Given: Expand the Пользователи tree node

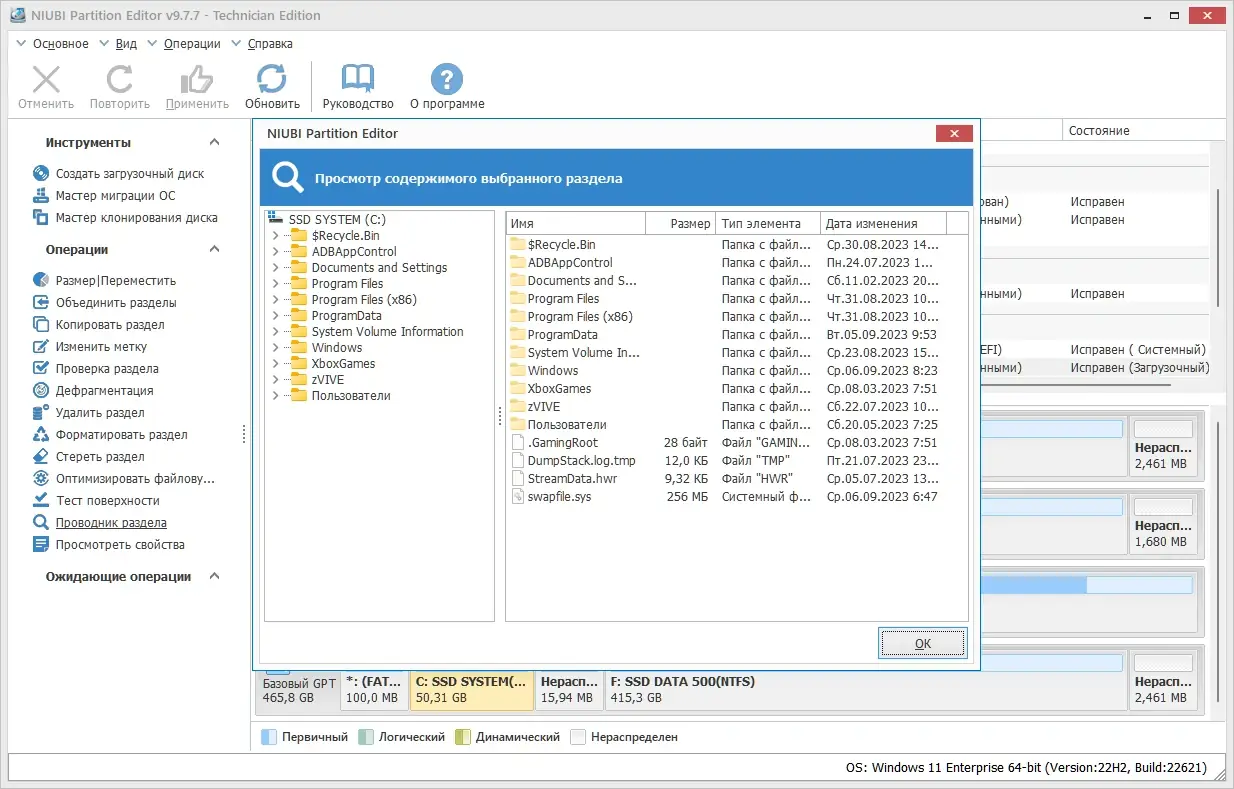Looking at the screenshot, I should point(276,396).
